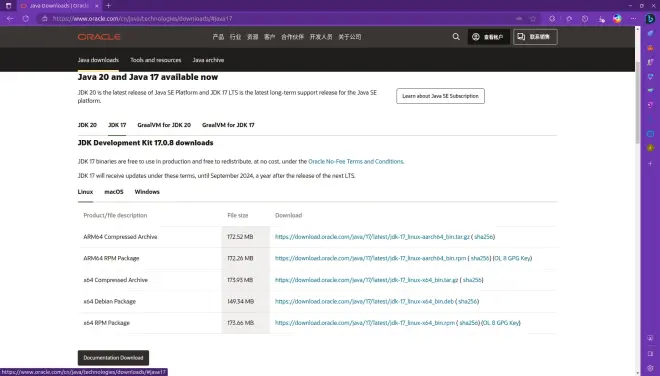Viewport: 660px width, 376px height.
Task: Add page to favorites star icon
Action: [533, 19]
